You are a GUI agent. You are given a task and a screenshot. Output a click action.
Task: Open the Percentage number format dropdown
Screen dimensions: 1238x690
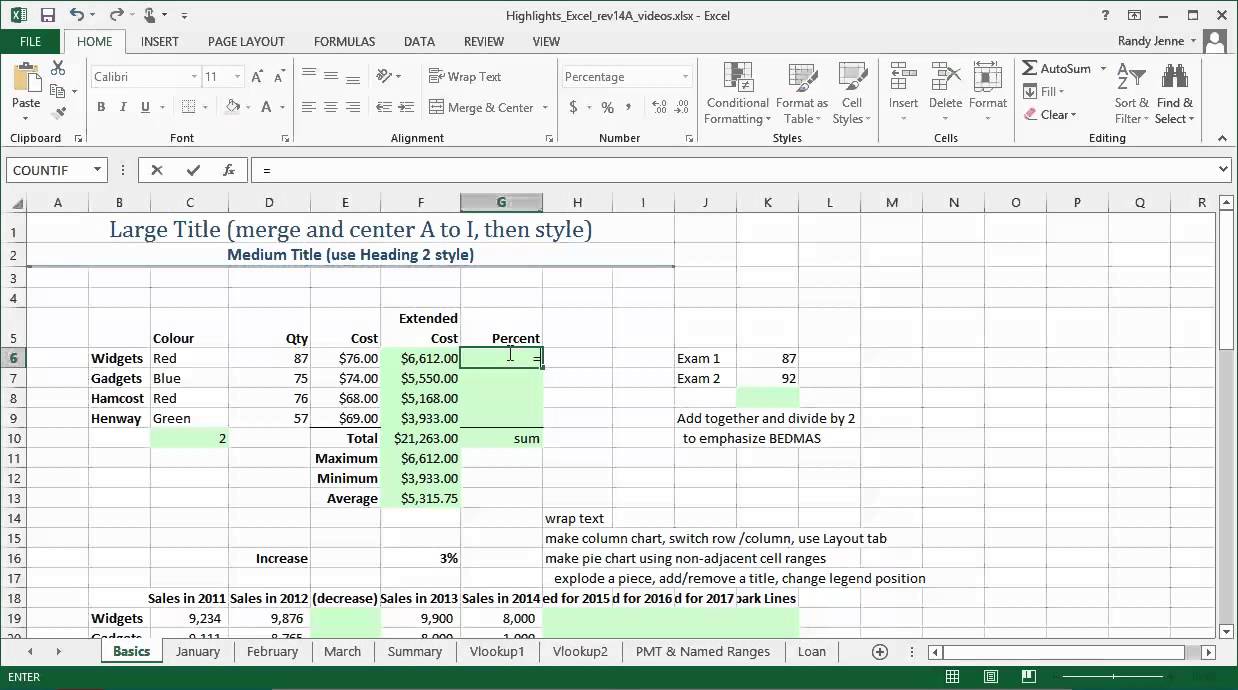tap(685, 77)
